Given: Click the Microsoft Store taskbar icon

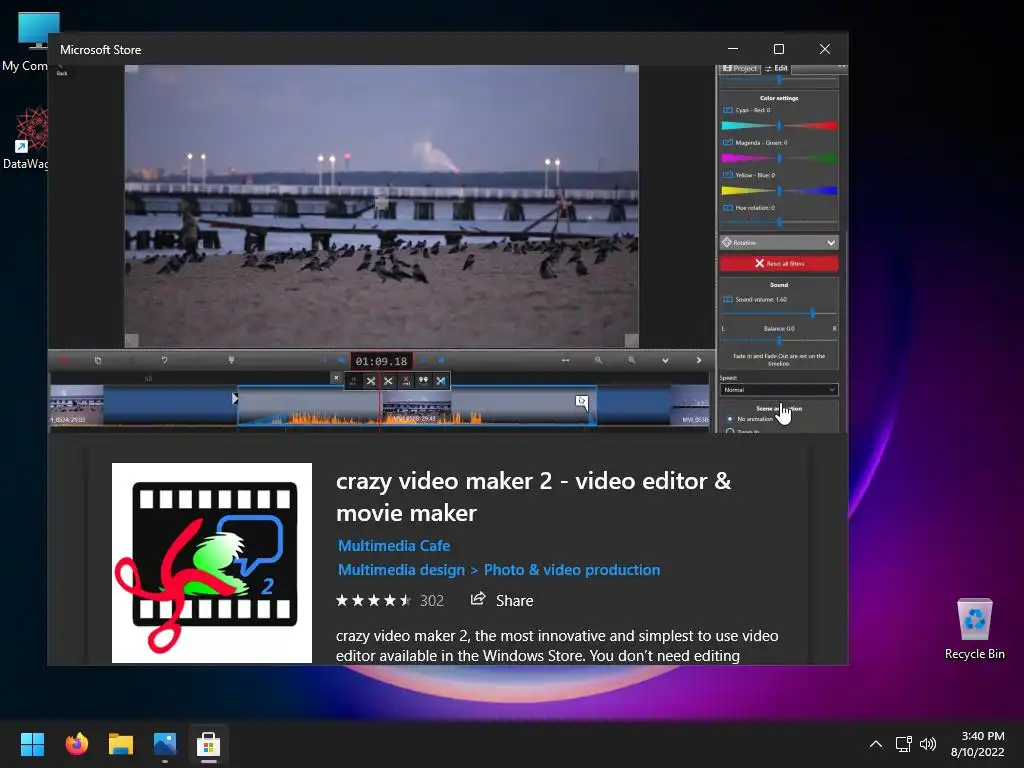Looking at the screenshot, I should tap(209, 744).
